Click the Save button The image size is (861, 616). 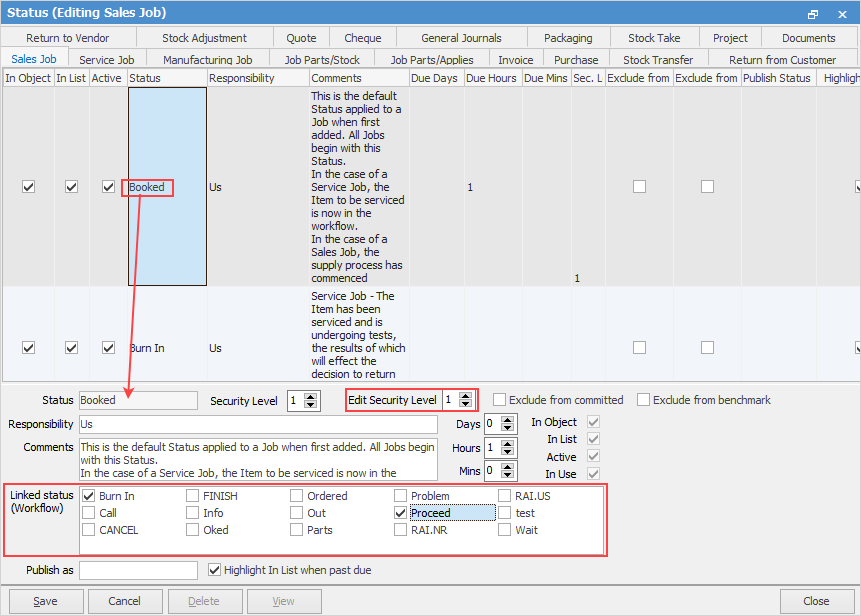pyautogui.click(x=45, y=601)
